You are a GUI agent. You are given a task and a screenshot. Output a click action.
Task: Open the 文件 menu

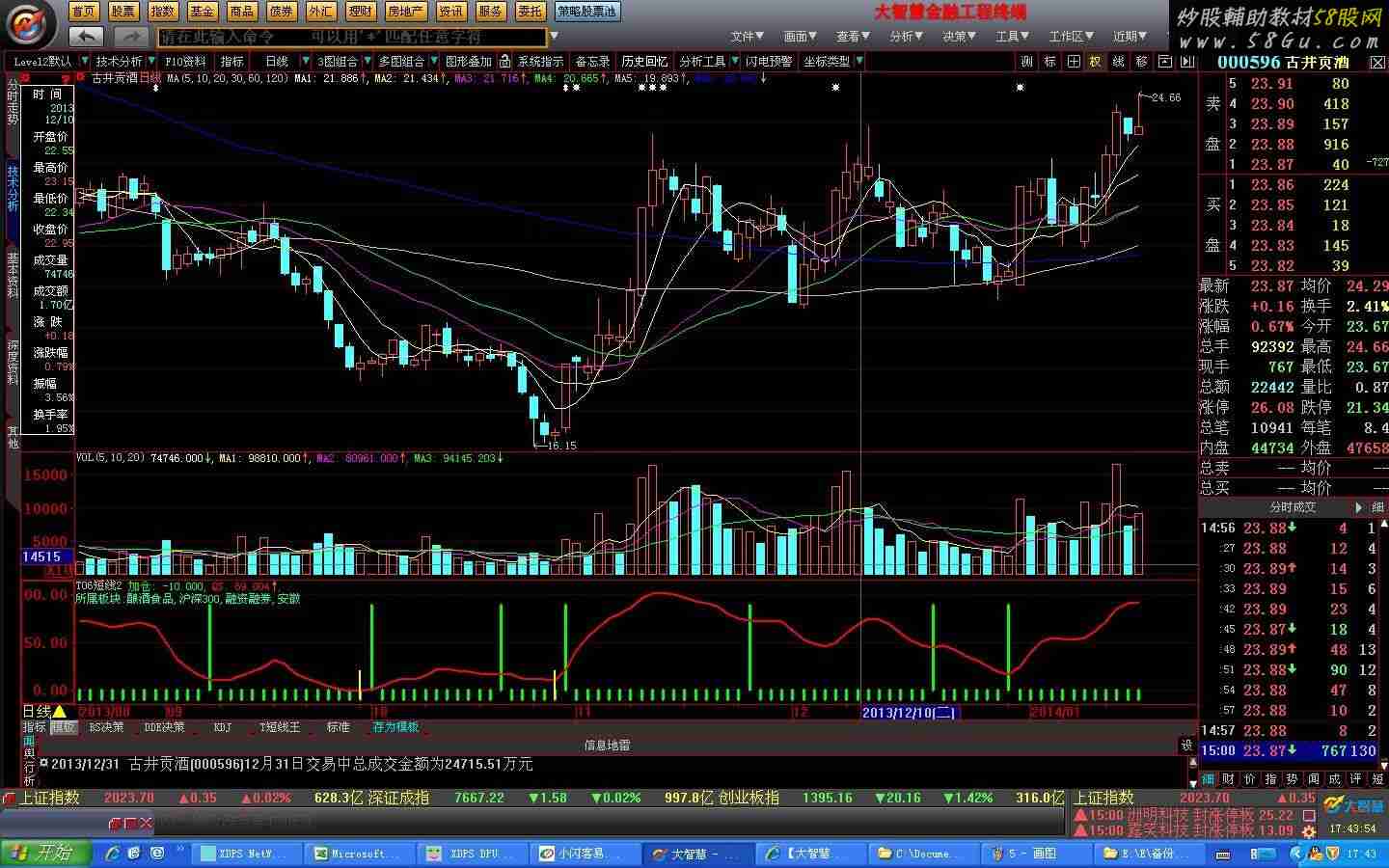[x=747, y=37]
